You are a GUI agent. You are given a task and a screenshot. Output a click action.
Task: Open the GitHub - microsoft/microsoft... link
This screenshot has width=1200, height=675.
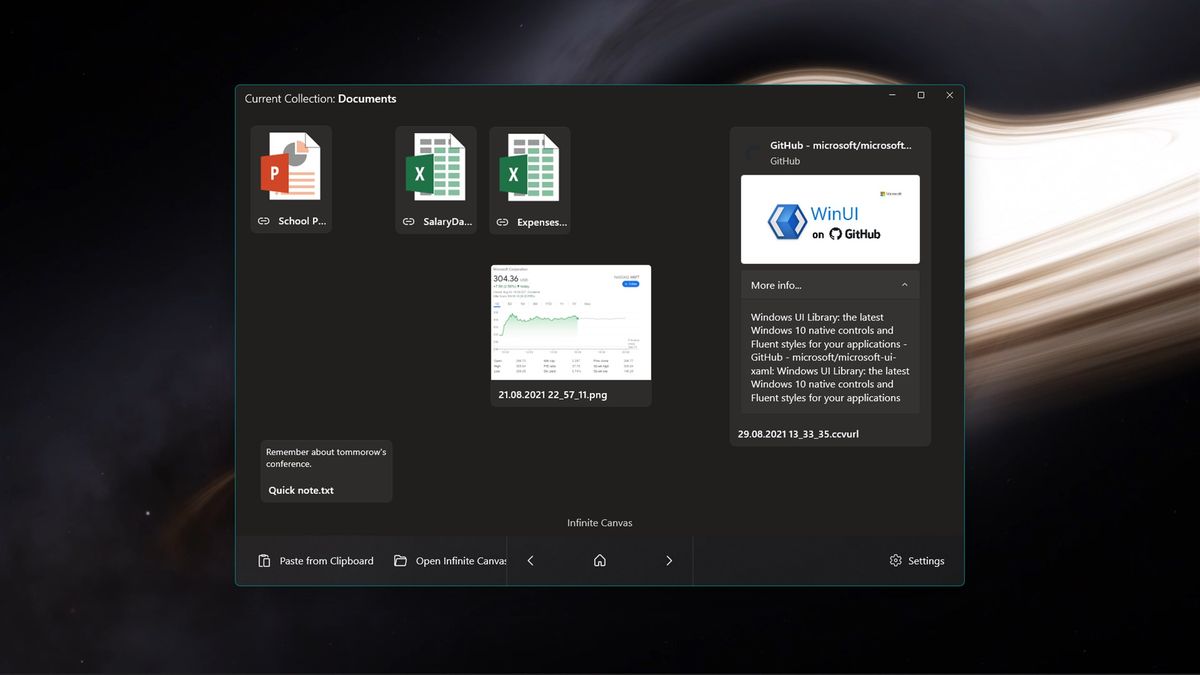(x=840, y=145)
